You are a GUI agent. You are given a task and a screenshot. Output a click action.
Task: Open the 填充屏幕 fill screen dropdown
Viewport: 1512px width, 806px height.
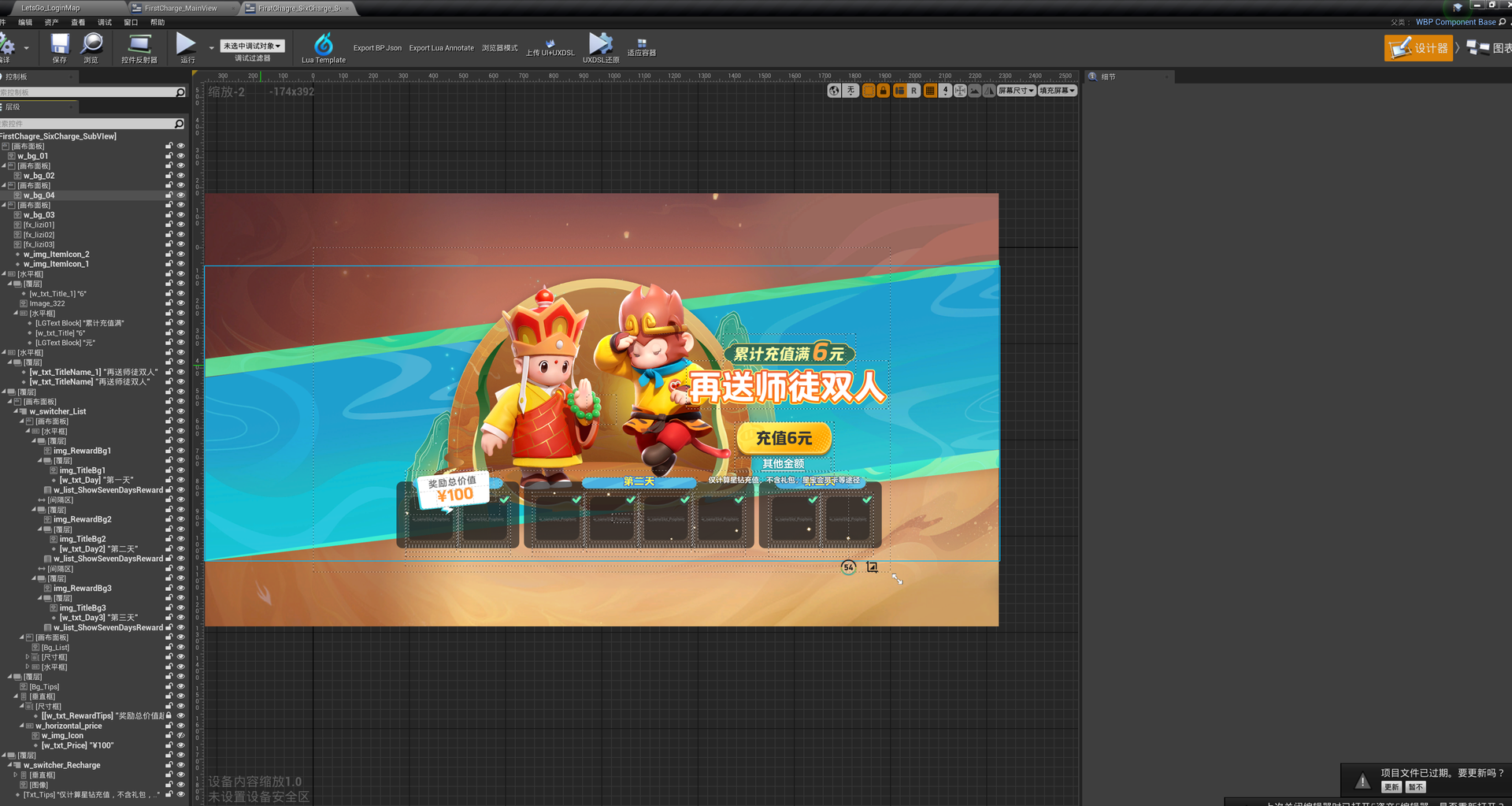pos(1057,91)
